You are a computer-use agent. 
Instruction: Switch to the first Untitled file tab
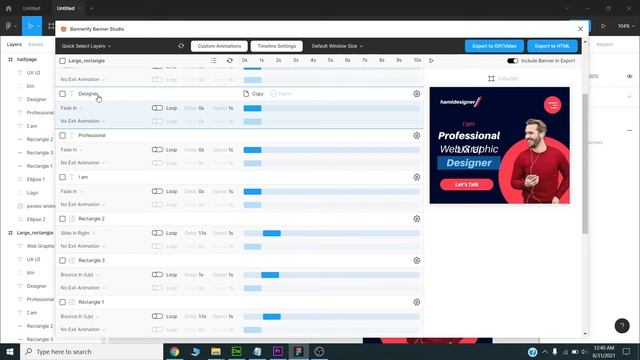(31, 8)
